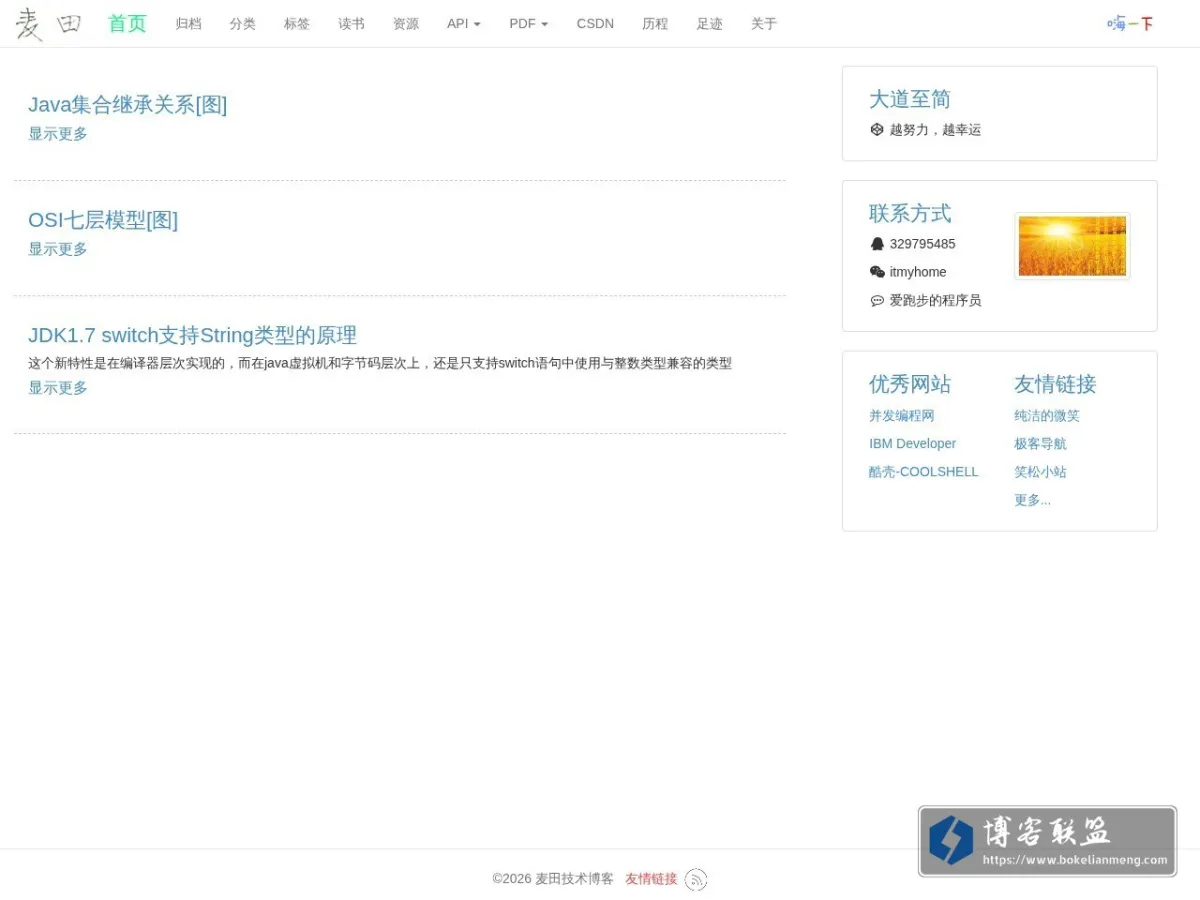Click the red 友情链接 link in the footer
Screen dimensions: 1200x900
click(651, 879)
